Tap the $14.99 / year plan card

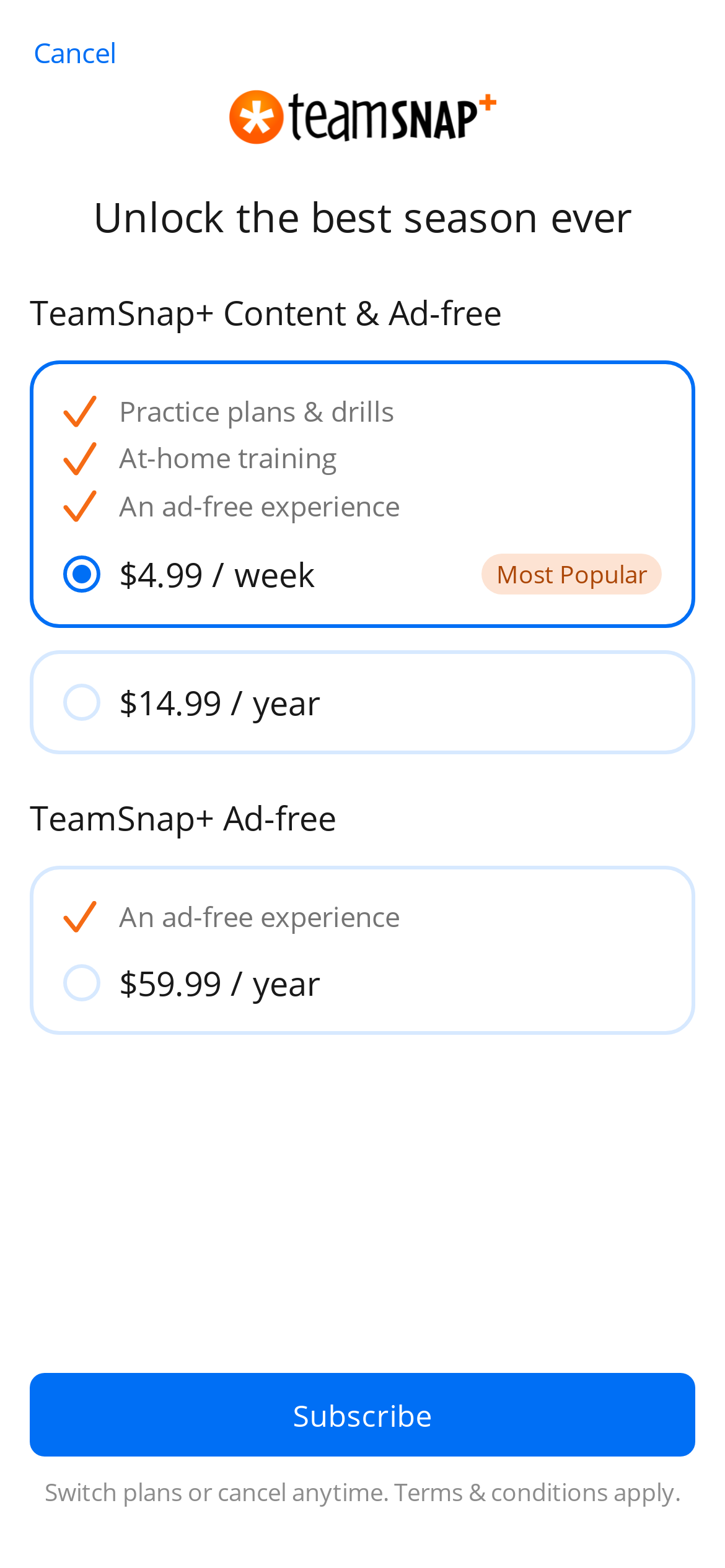[x=362, y=702]
